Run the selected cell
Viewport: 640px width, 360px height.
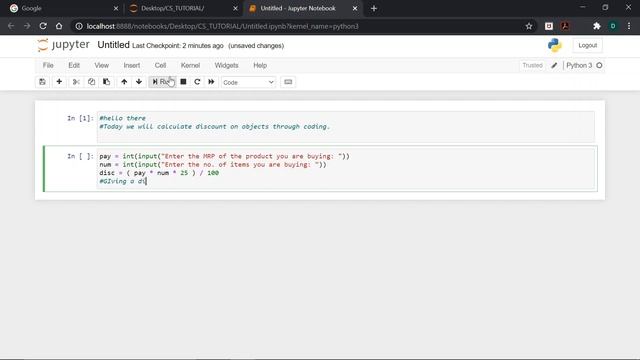pyautogui.click(x=162, y=82)
